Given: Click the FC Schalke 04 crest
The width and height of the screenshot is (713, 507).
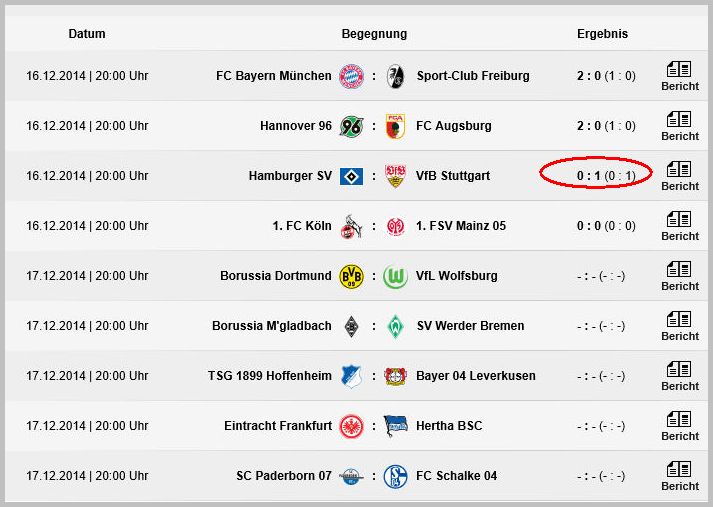Looking at the screenshot, I should tap(395, 476).
